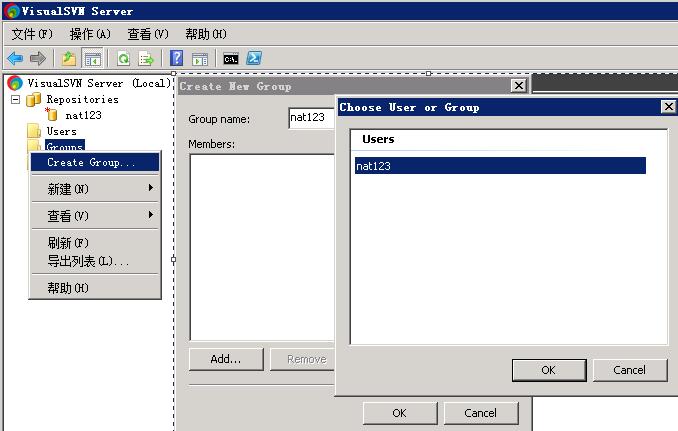Toggle the Show/Hide console tree icon
The width and height of the screenshot is (678, 431).
(92, 59)
